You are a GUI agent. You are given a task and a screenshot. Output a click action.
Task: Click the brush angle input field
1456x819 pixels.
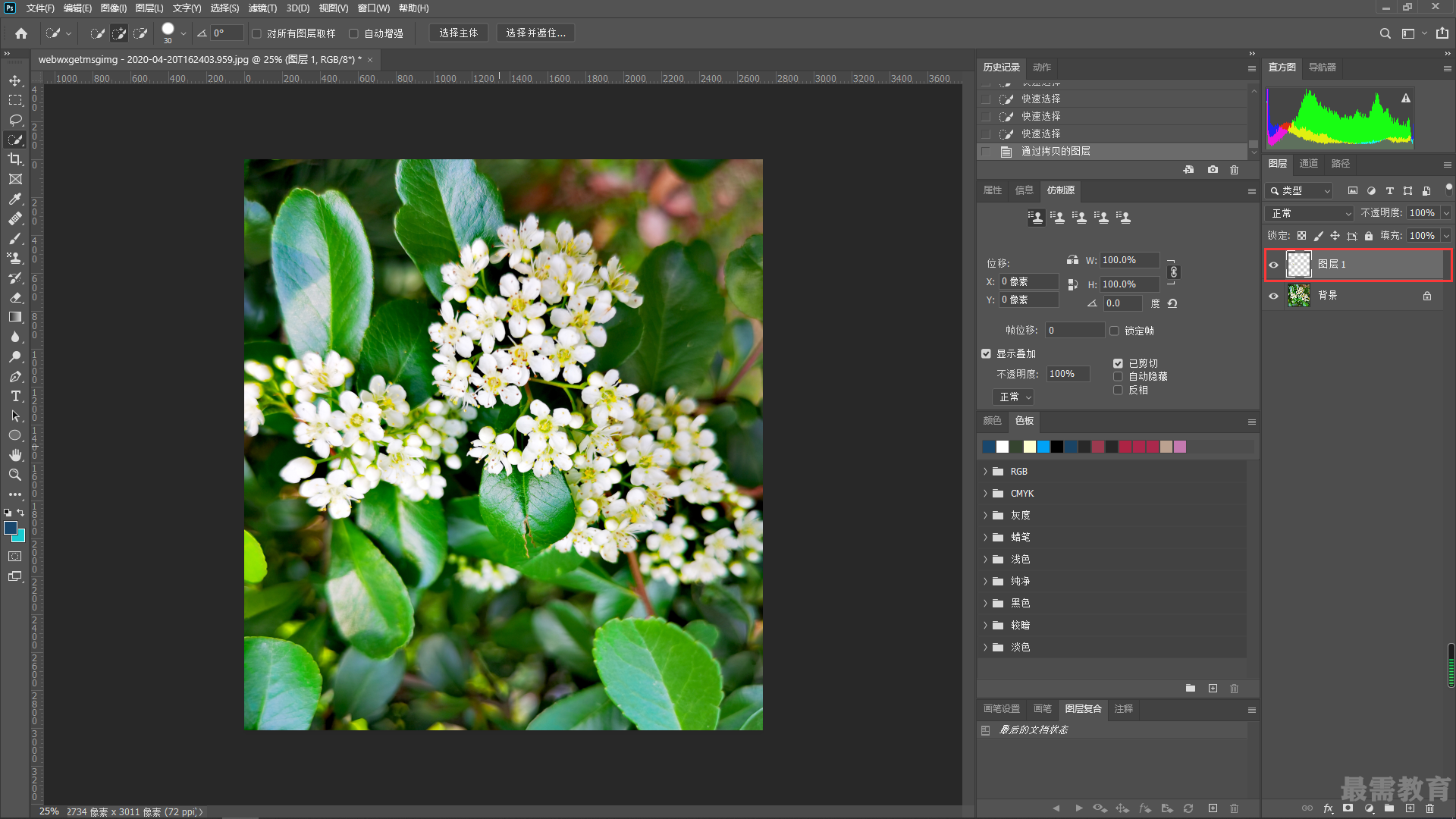point(227,33)
